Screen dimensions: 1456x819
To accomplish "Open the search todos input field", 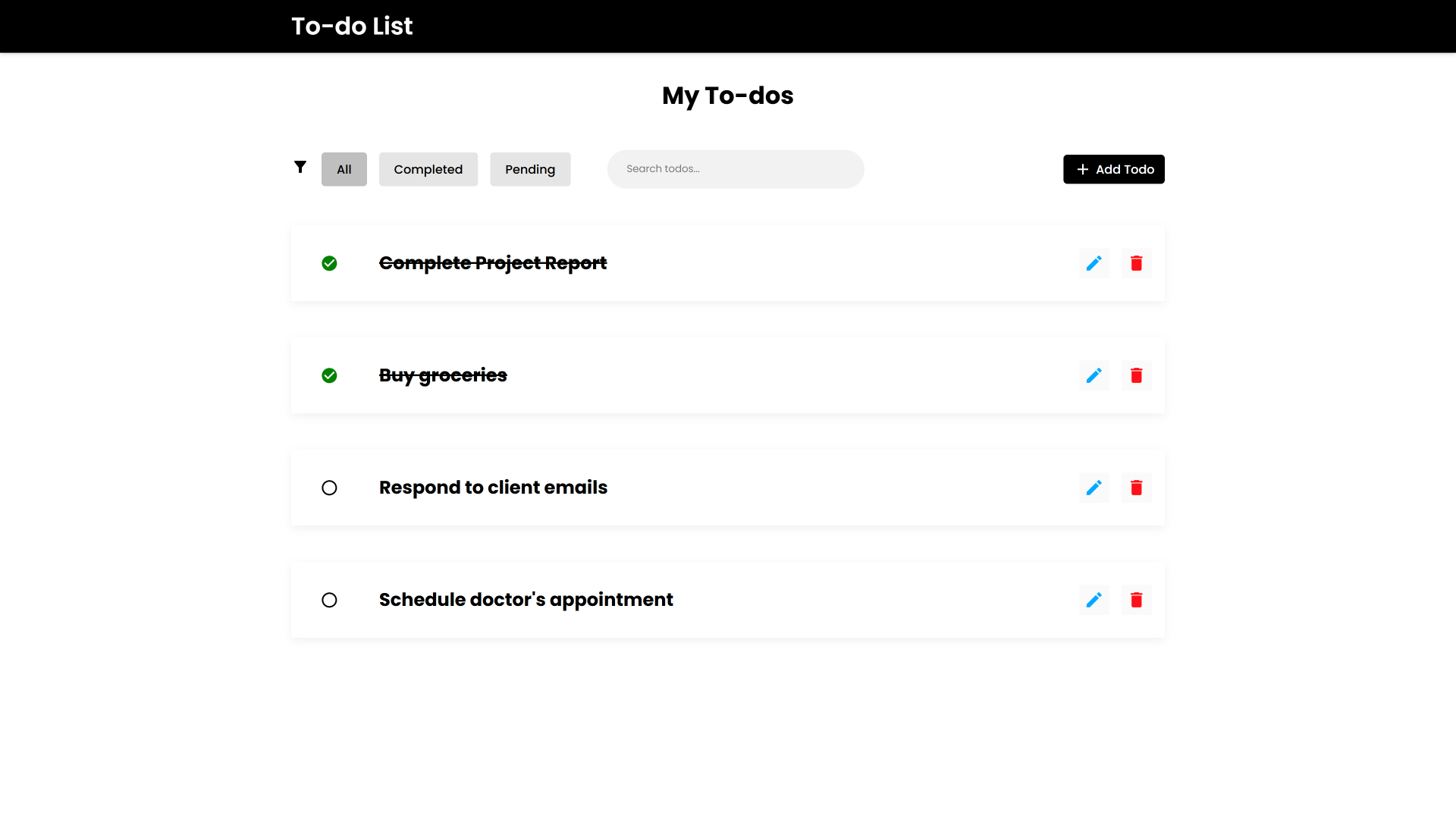I will [x=735, y=168].
